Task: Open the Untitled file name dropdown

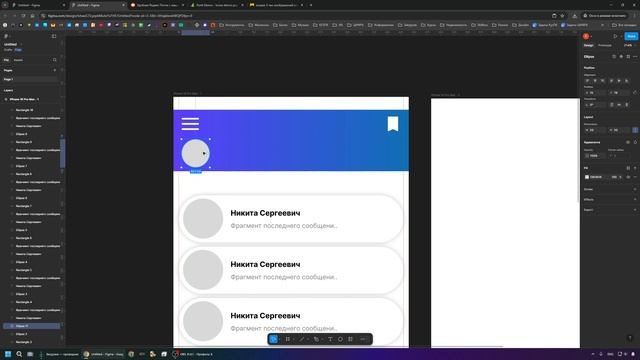Action: (12, 44)
